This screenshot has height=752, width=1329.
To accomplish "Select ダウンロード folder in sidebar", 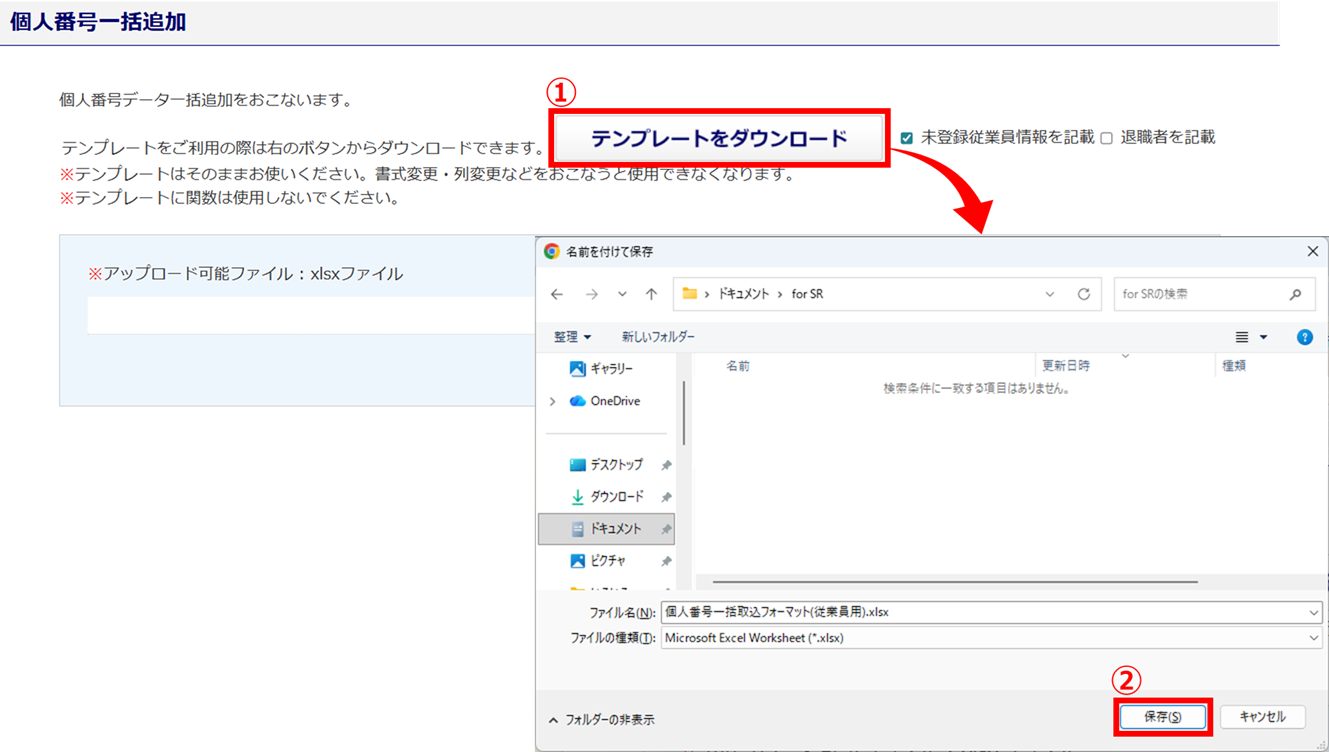I will coord(616,497).
